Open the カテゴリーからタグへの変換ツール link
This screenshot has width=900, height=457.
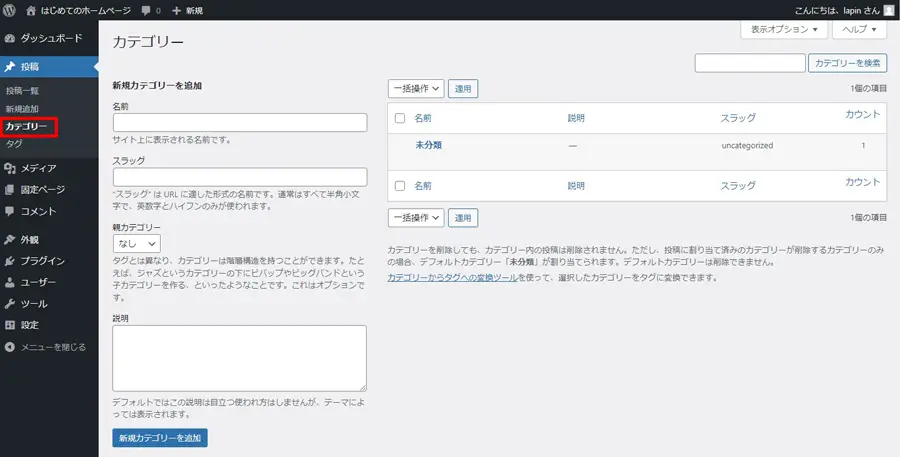click(453, 277)
